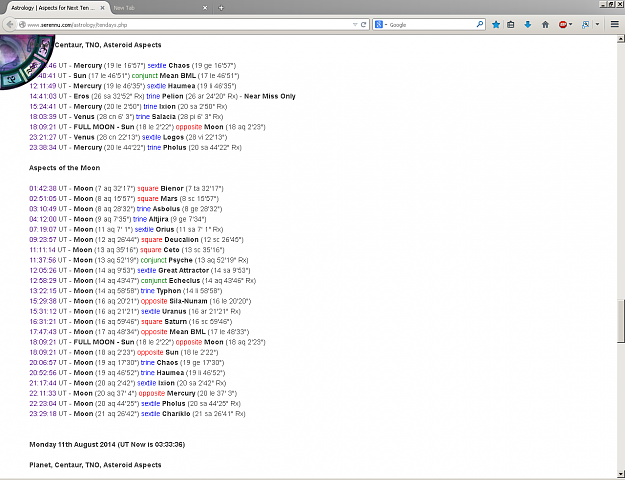Click 'Uranus' in Moon sextile row

(174, 312)
